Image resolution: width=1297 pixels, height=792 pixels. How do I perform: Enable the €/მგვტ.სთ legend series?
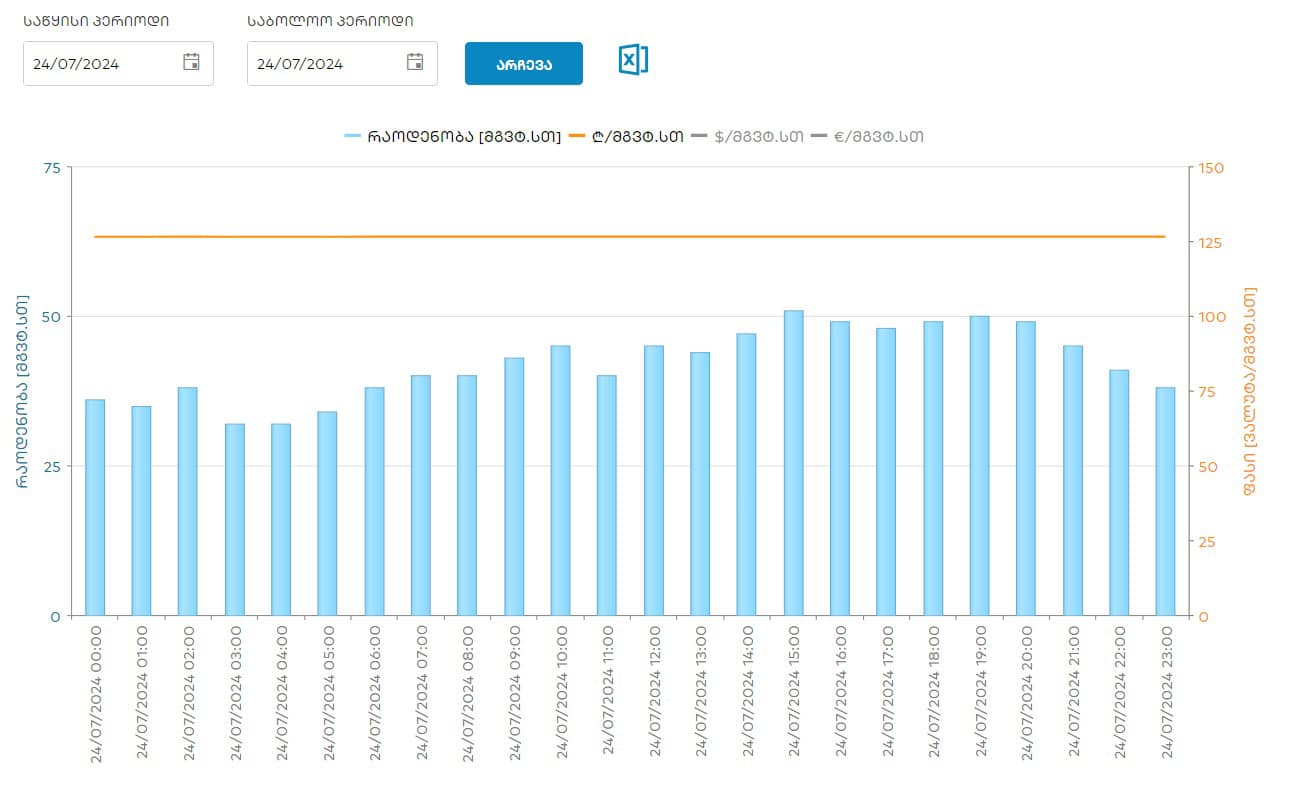[x=867, y=136]
